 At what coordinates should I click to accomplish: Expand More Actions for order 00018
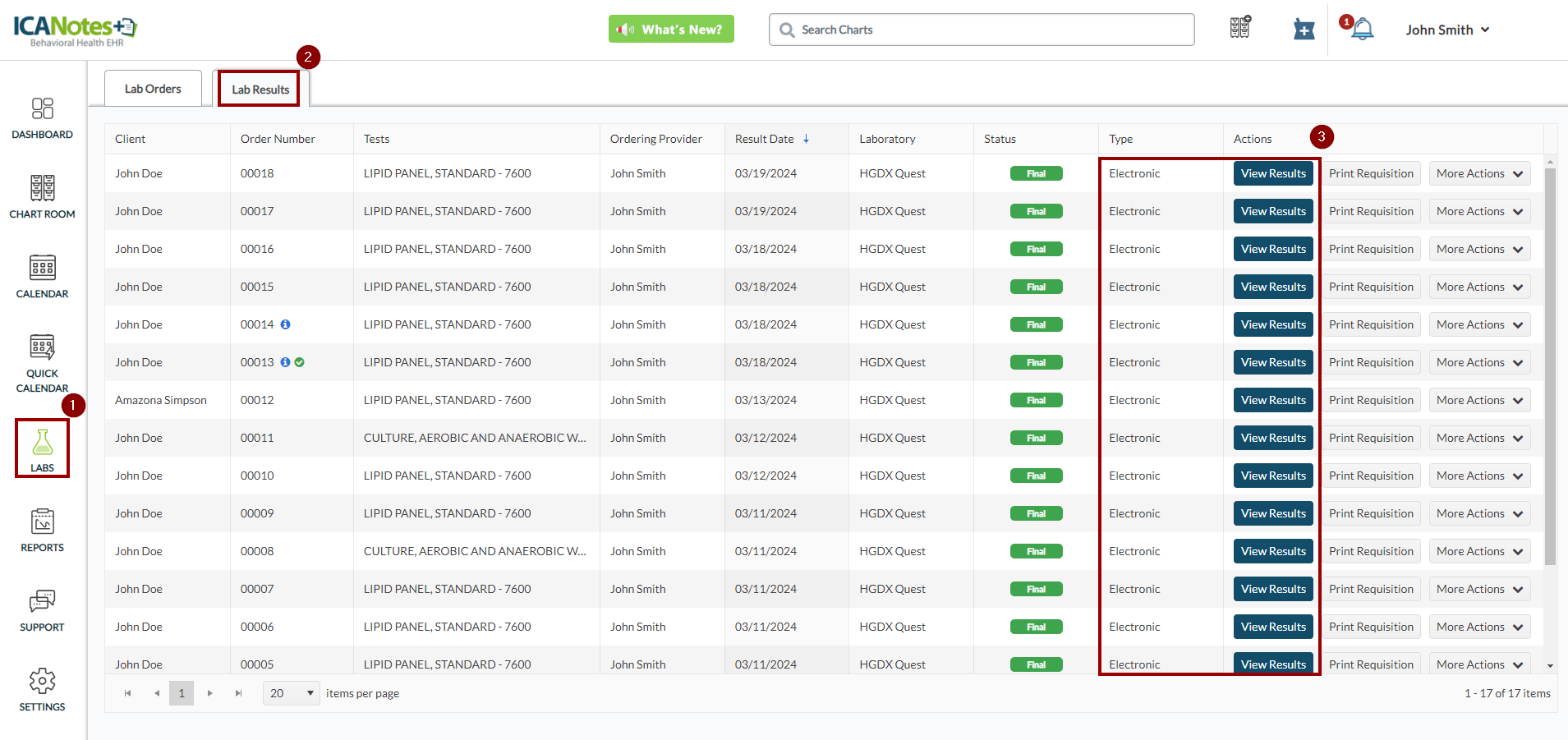click(1479, 173)
